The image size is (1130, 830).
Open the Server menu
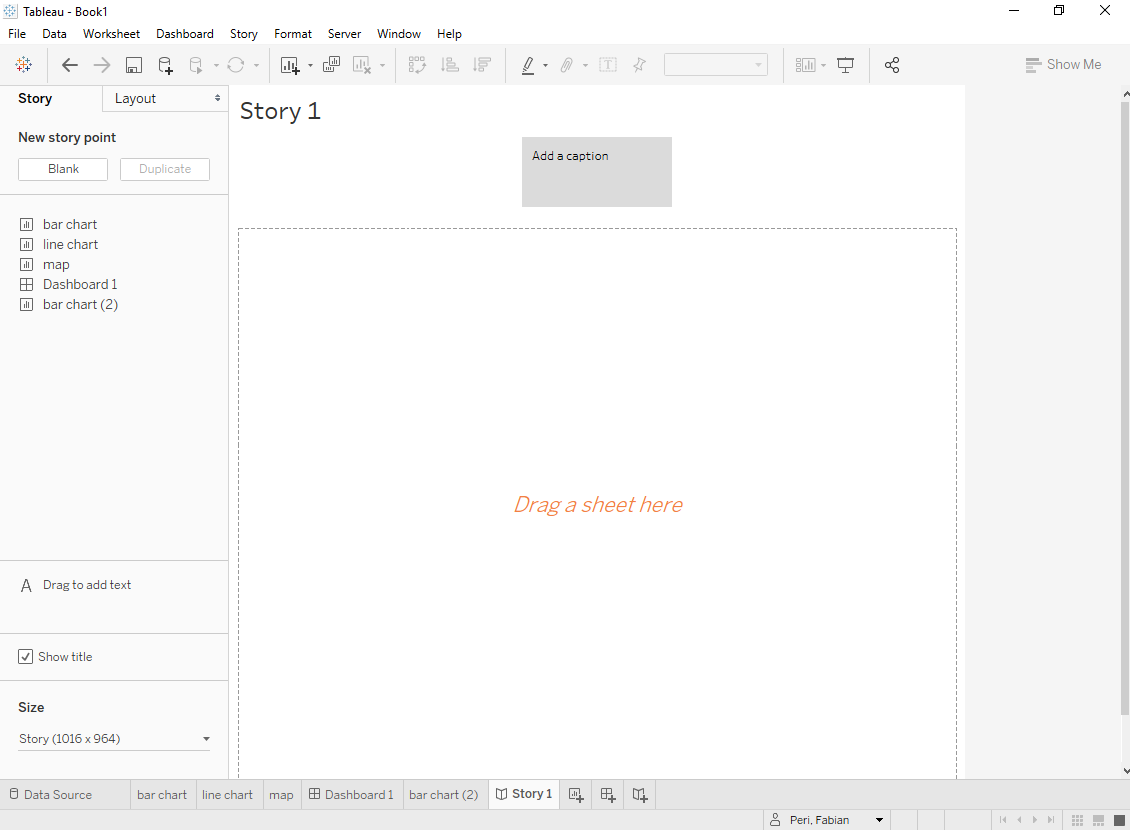click(344, 34)
